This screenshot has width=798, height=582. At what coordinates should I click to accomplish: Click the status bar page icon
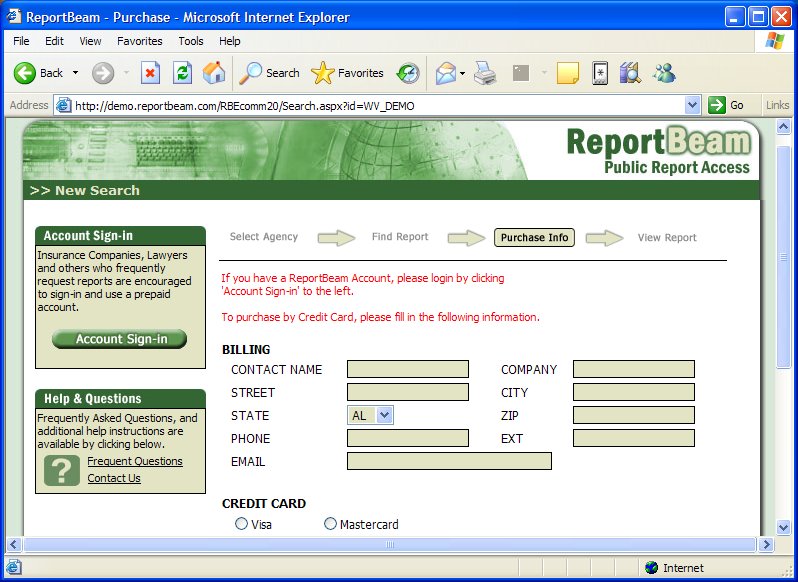pyautogui.click(x=14, y=567)
